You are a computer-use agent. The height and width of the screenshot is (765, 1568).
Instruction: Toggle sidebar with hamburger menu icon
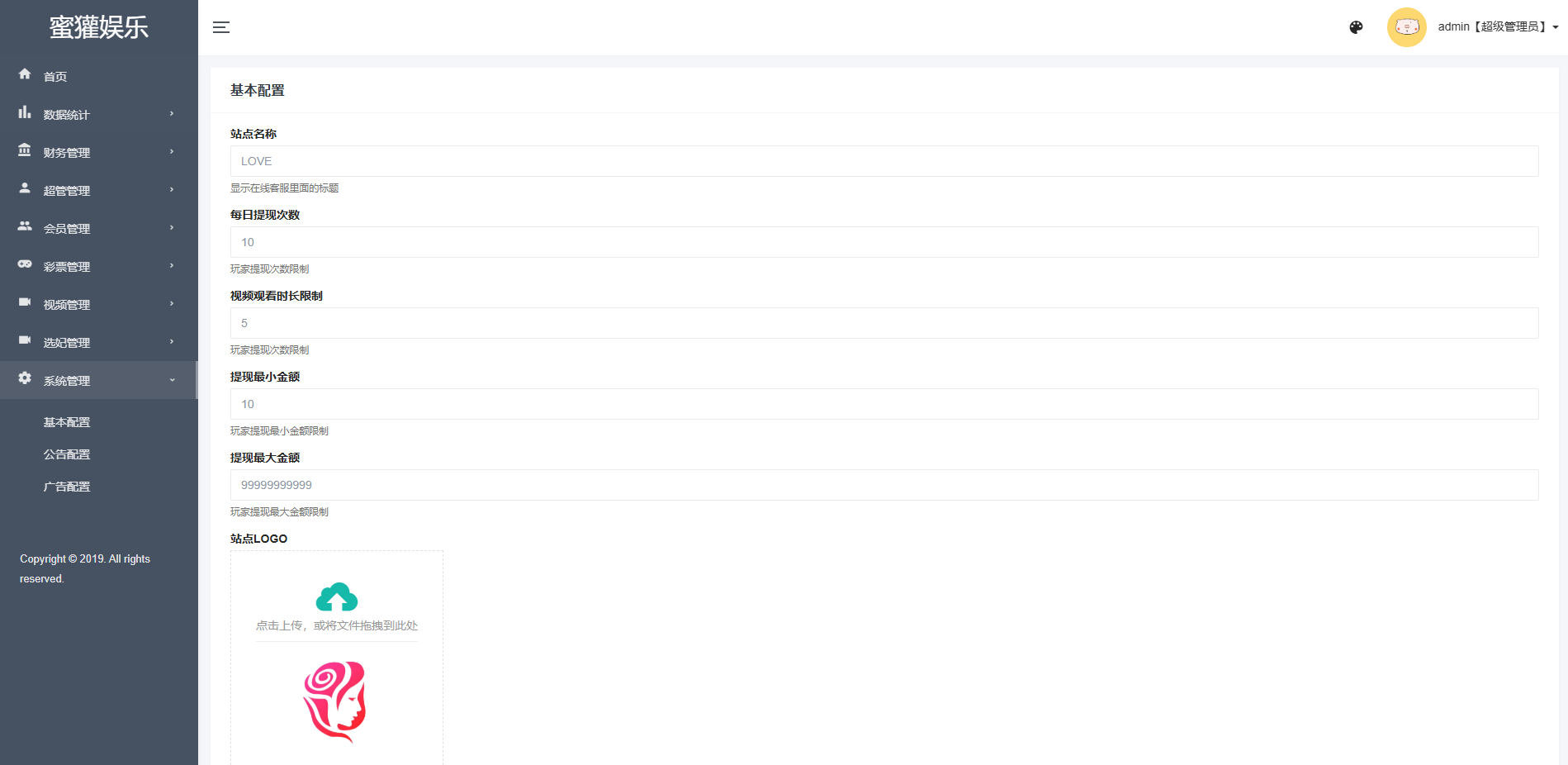point(221,27)
